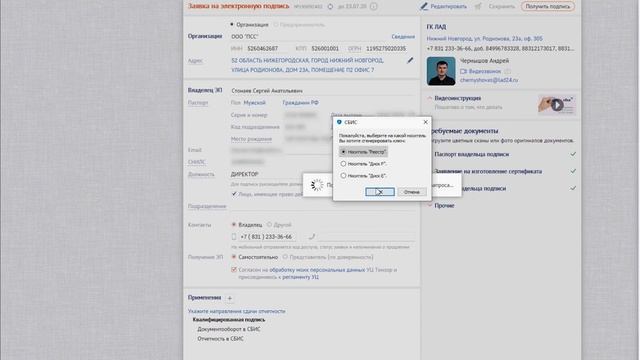The height and width of the screenshot is (360, 640).
Task: Select the "Организация" radio button
Action: pyautogui.click(x=232, y=24)
